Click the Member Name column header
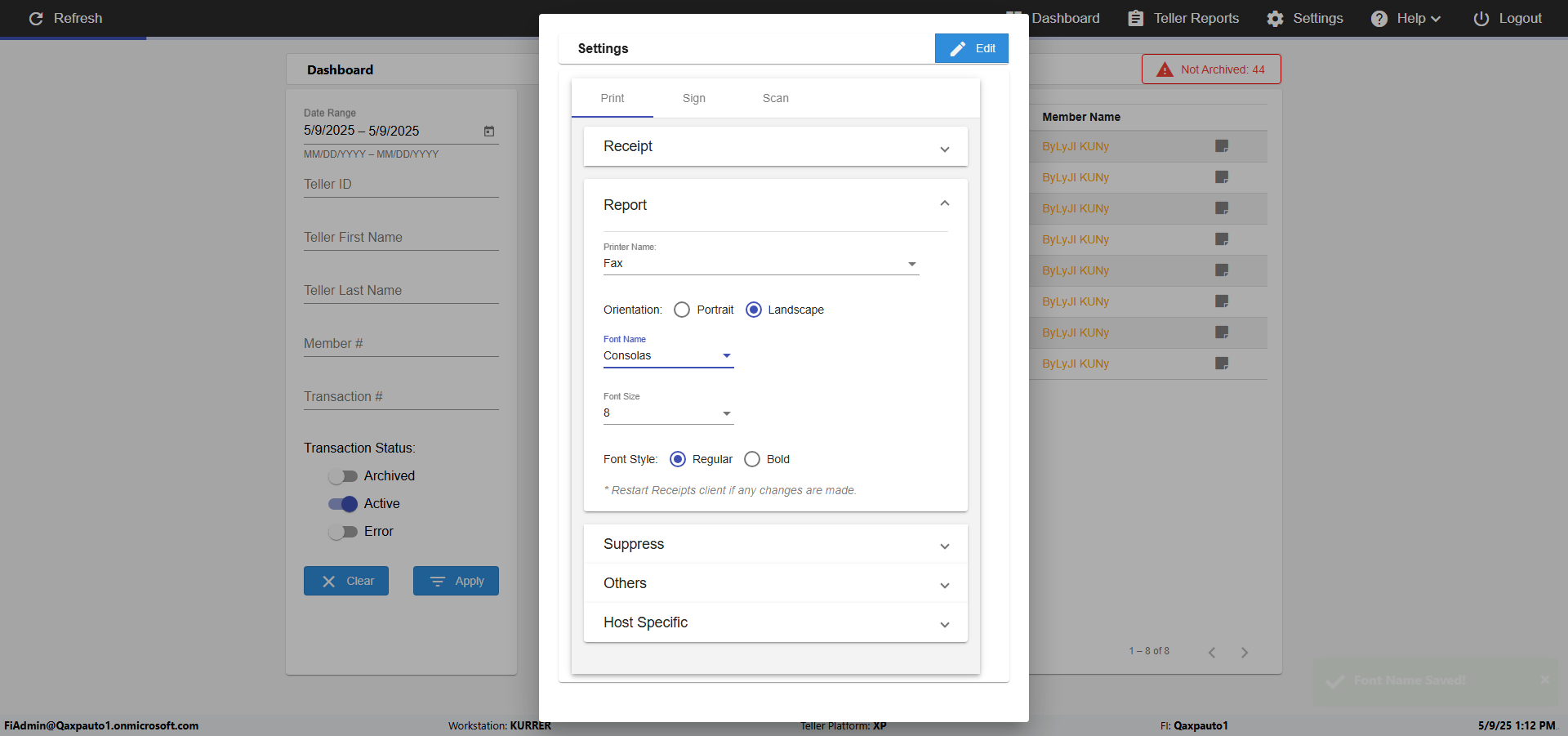1568x736 pixels. (1081, 117)
